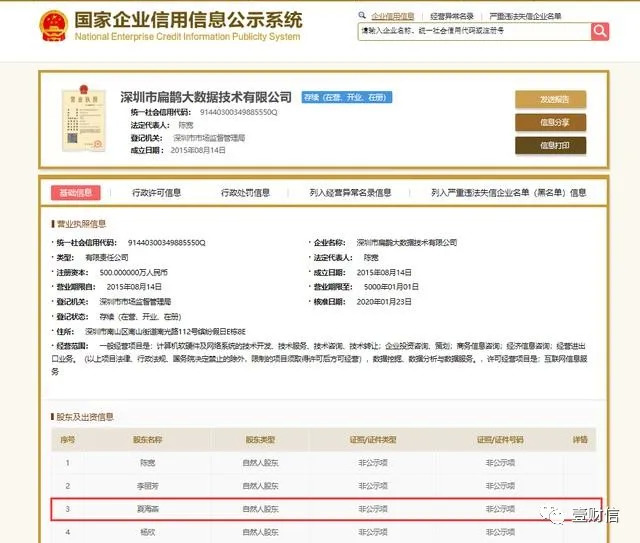Click shareholder name in row 4
Image resolution: width=640 pixels, height=543 pixels.
tap(147, 532)
